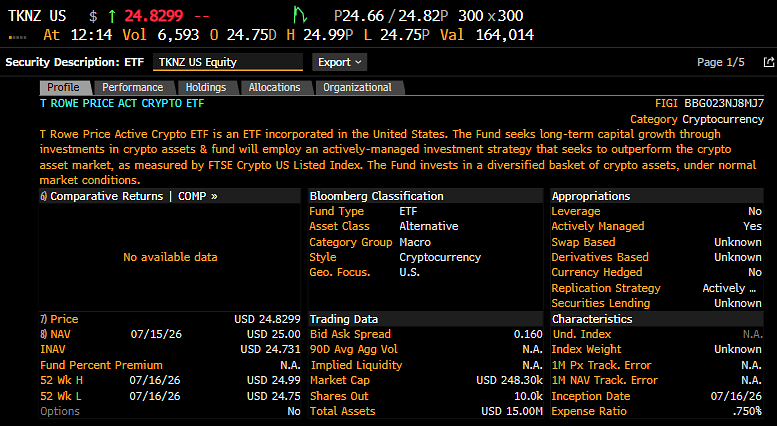Click the Asset Class Alternative value
The width and height of the screenshot is (777, 426).
(x=429, y=226)
